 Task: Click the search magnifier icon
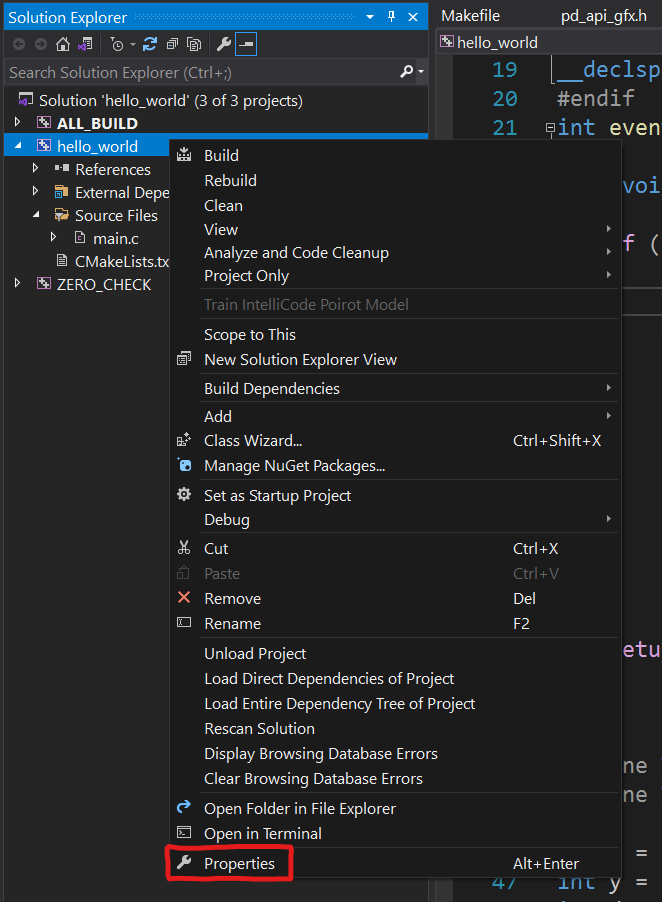(x=407, y=72)
